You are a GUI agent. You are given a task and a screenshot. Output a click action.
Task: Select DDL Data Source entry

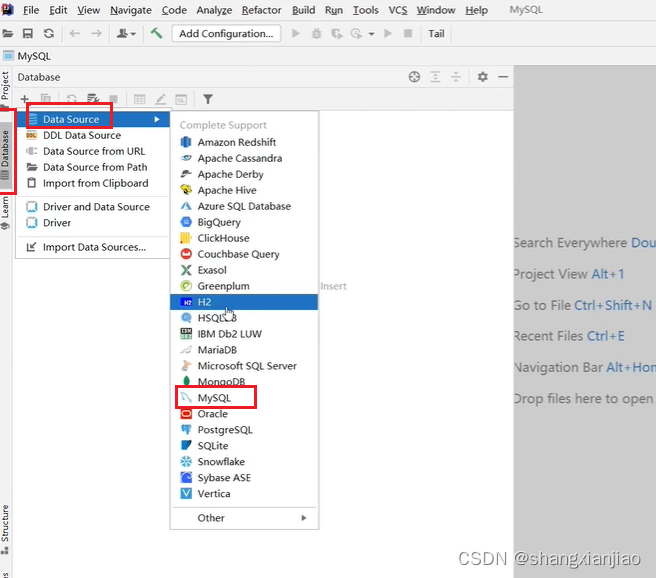coord(93,135)
